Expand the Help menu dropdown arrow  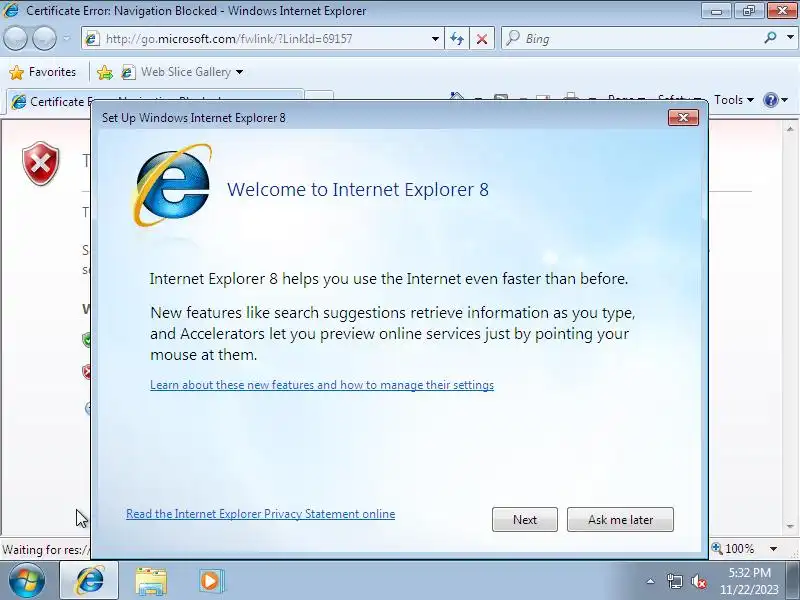tap(785, 100)
